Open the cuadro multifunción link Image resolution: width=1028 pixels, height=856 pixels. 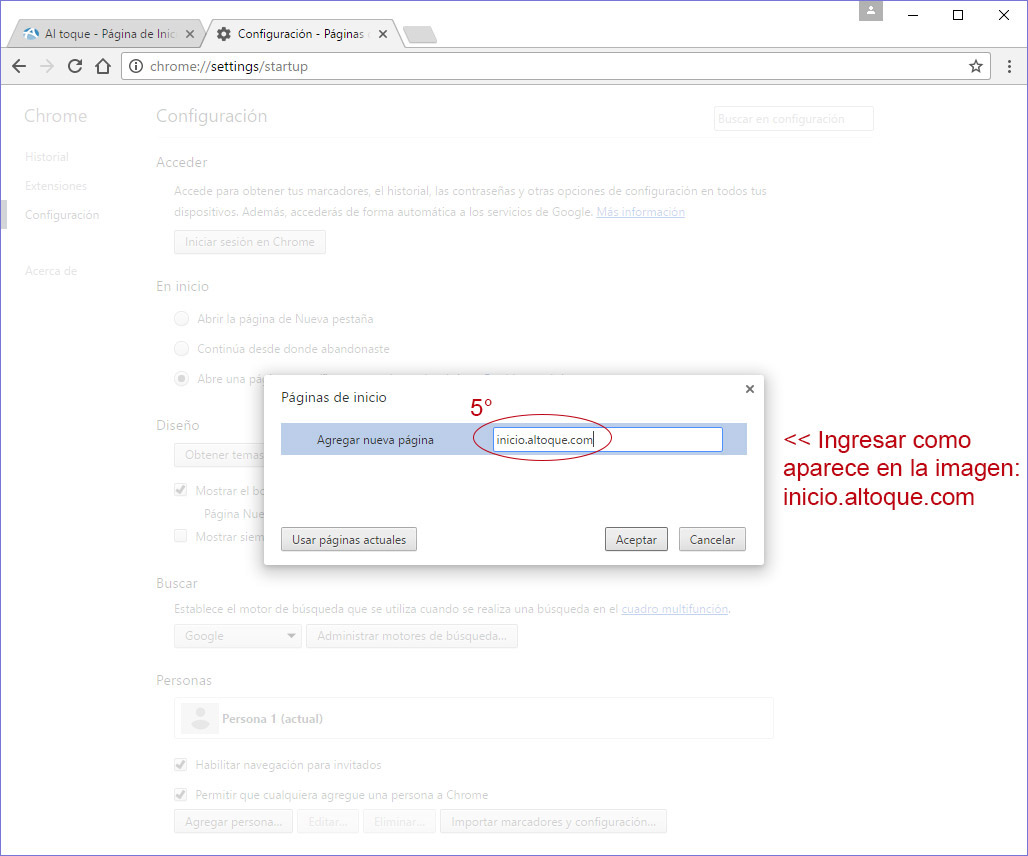(675, 609)
